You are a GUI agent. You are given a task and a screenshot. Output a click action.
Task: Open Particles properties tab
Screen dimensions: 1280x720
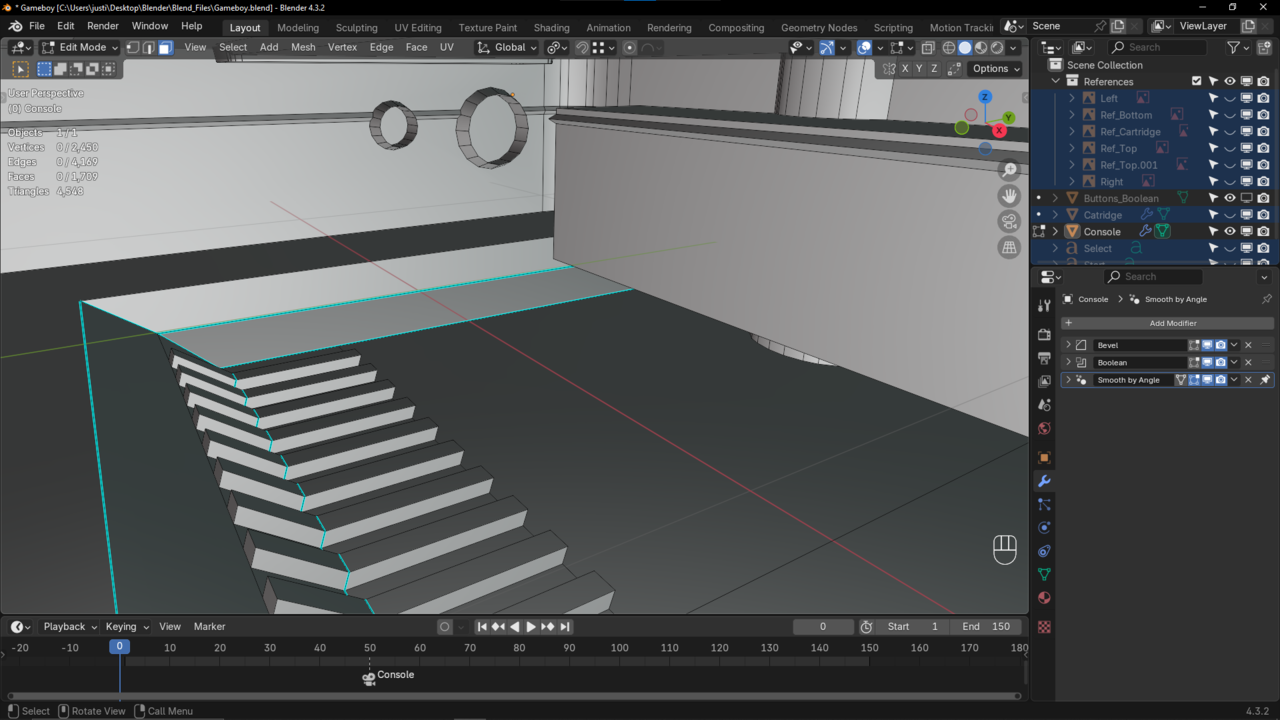tap(1044, 504)
